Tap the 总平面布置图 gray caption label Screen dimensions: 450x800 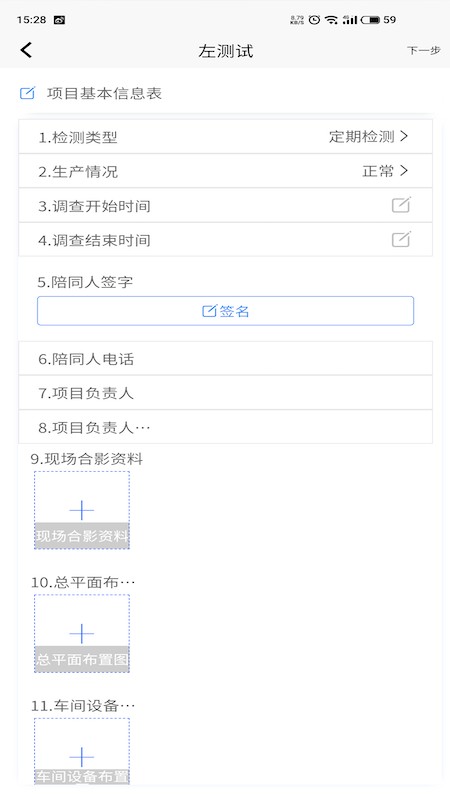[82, 659]
